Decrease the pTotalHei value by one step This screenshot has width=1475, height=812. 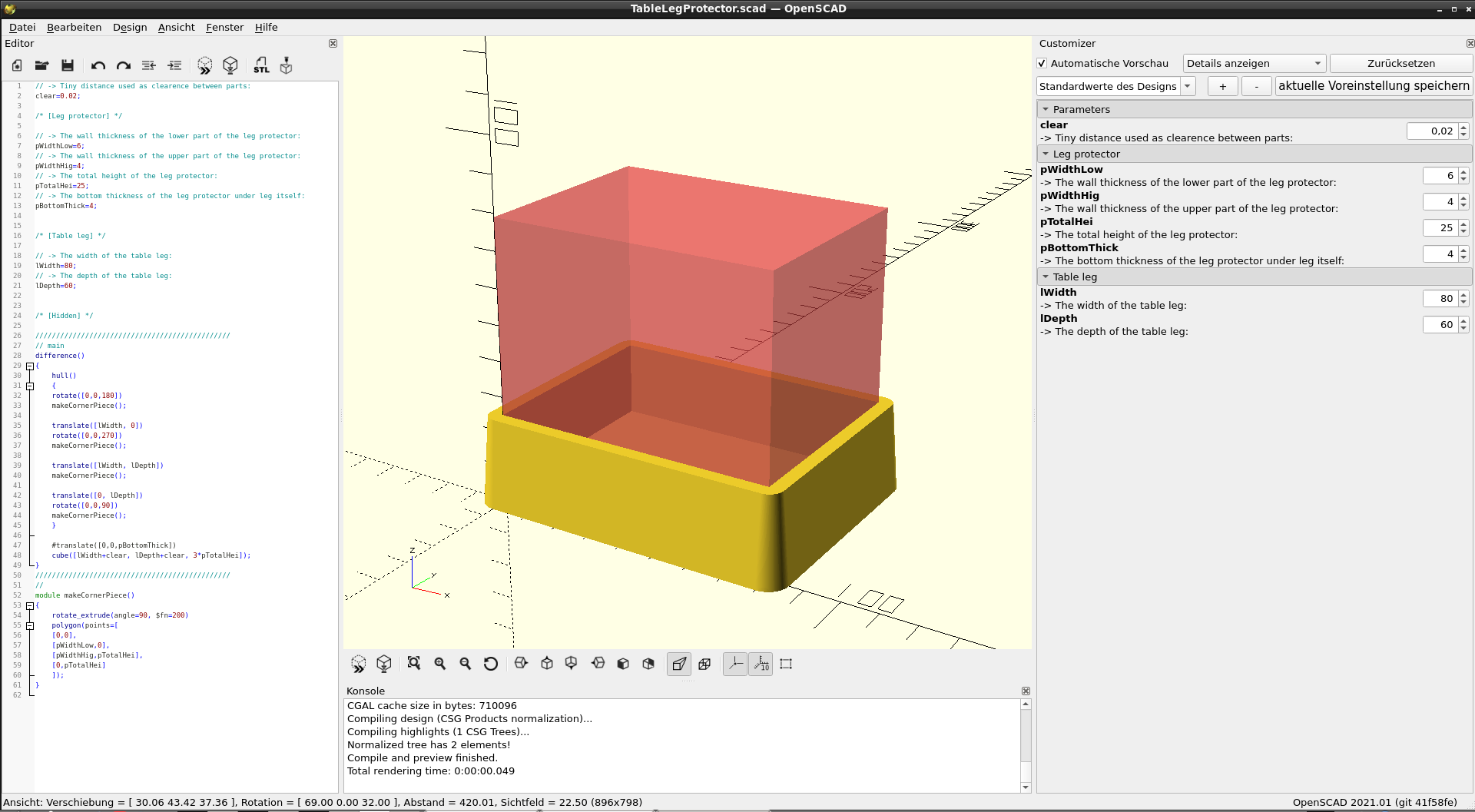[x=1463, y=232]
